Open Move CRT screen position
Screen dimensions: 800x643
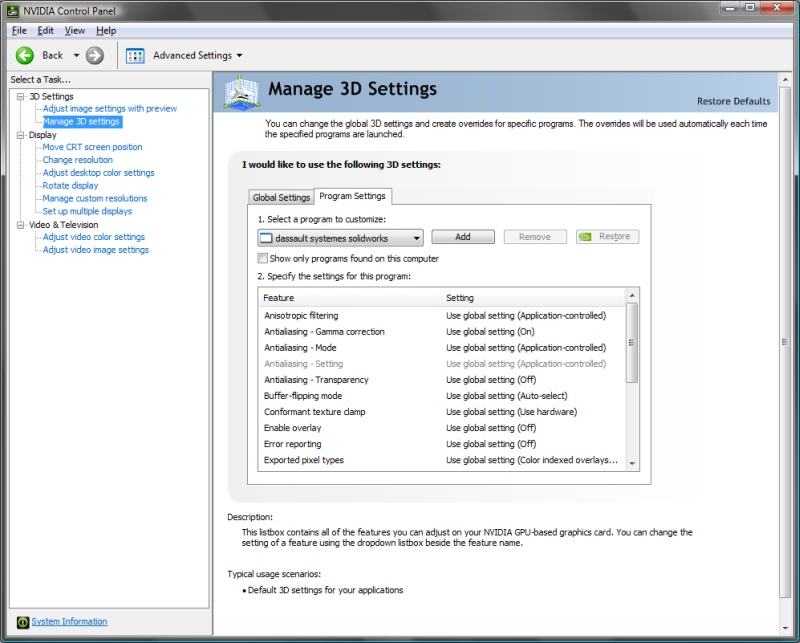[92, 147]
